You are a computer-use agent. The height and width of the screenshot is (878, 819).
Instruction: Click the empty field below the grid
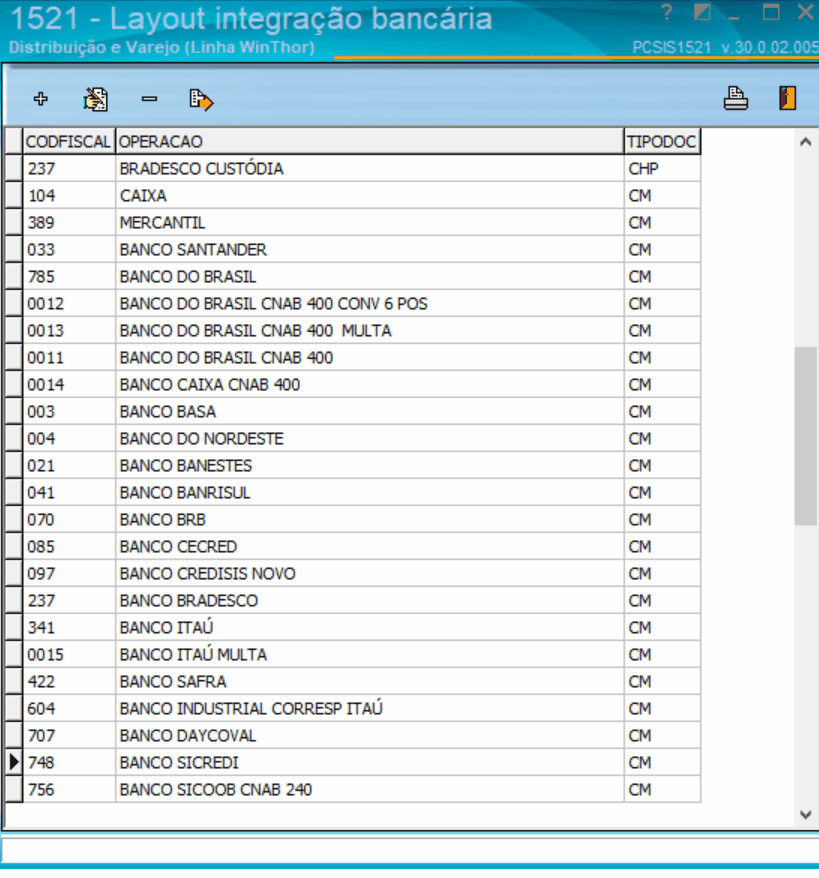click(x=410, y=850)
